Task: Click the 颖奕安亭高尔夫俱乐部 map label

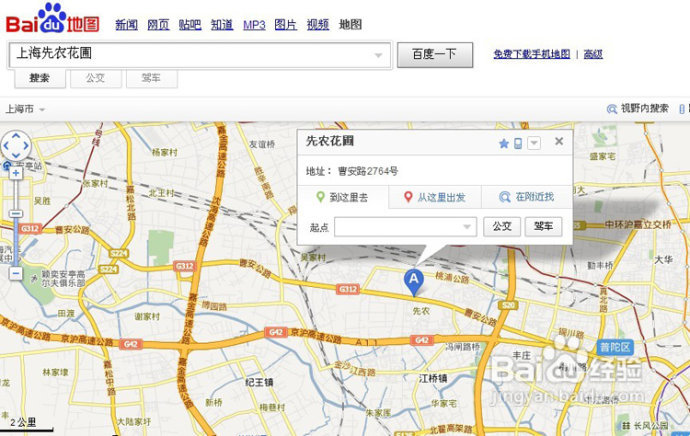Action: 63,279
